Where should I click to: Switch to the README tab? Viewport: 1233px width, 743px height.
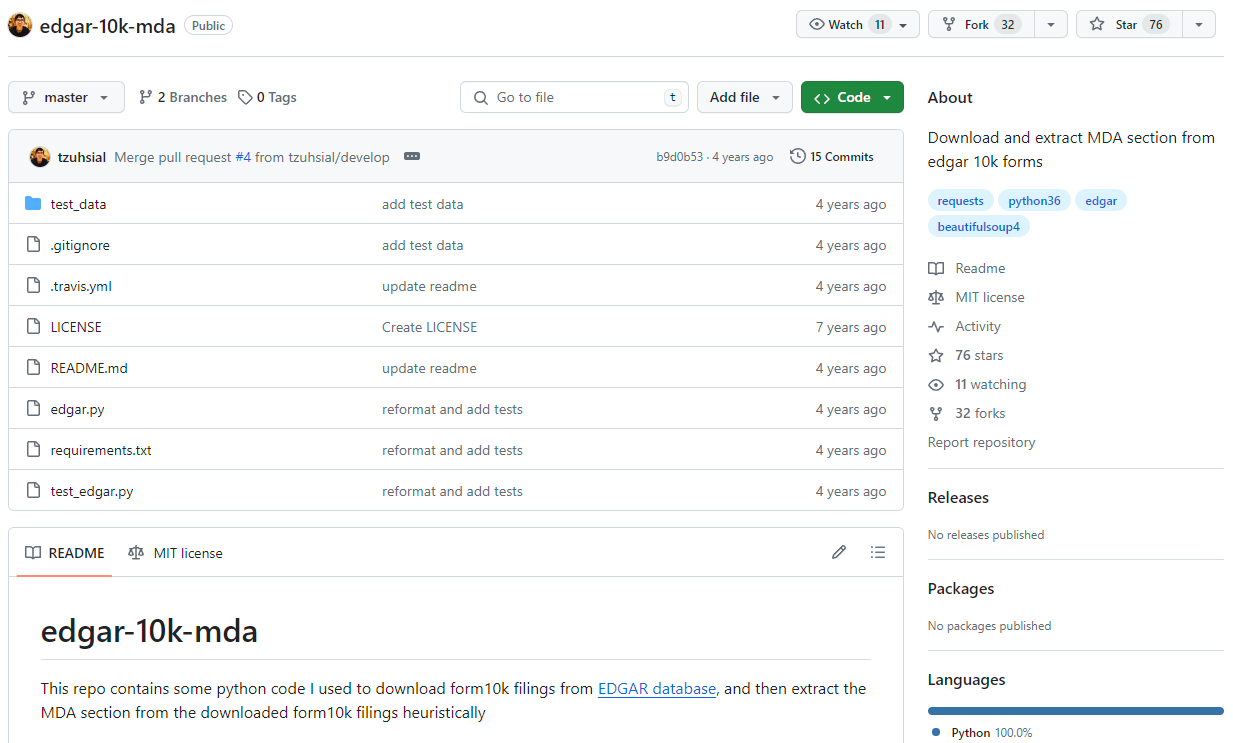(x=65, y=553)
